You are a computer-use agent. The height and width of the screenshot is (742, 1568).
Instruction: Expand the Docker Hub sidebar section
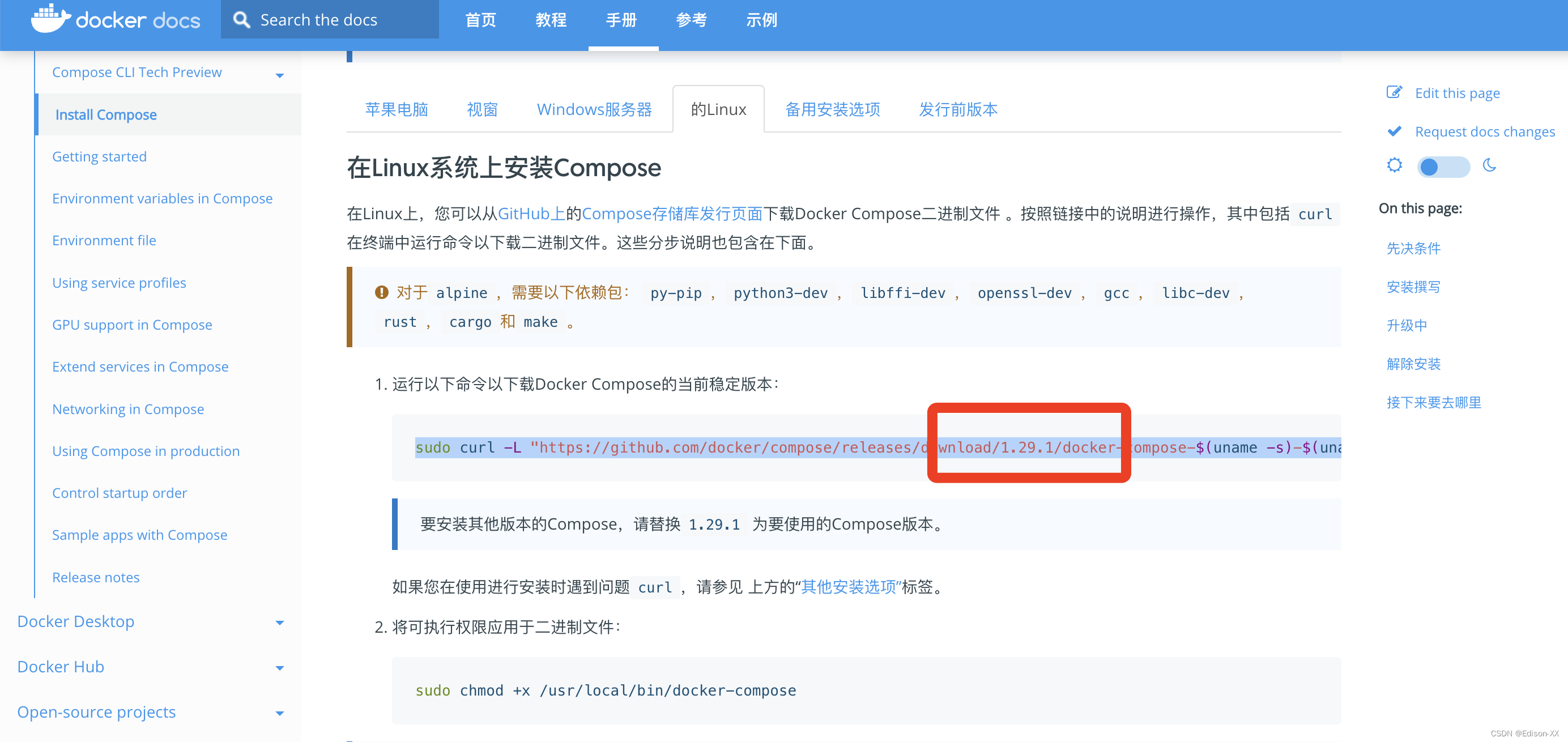[x=279, y=668]
